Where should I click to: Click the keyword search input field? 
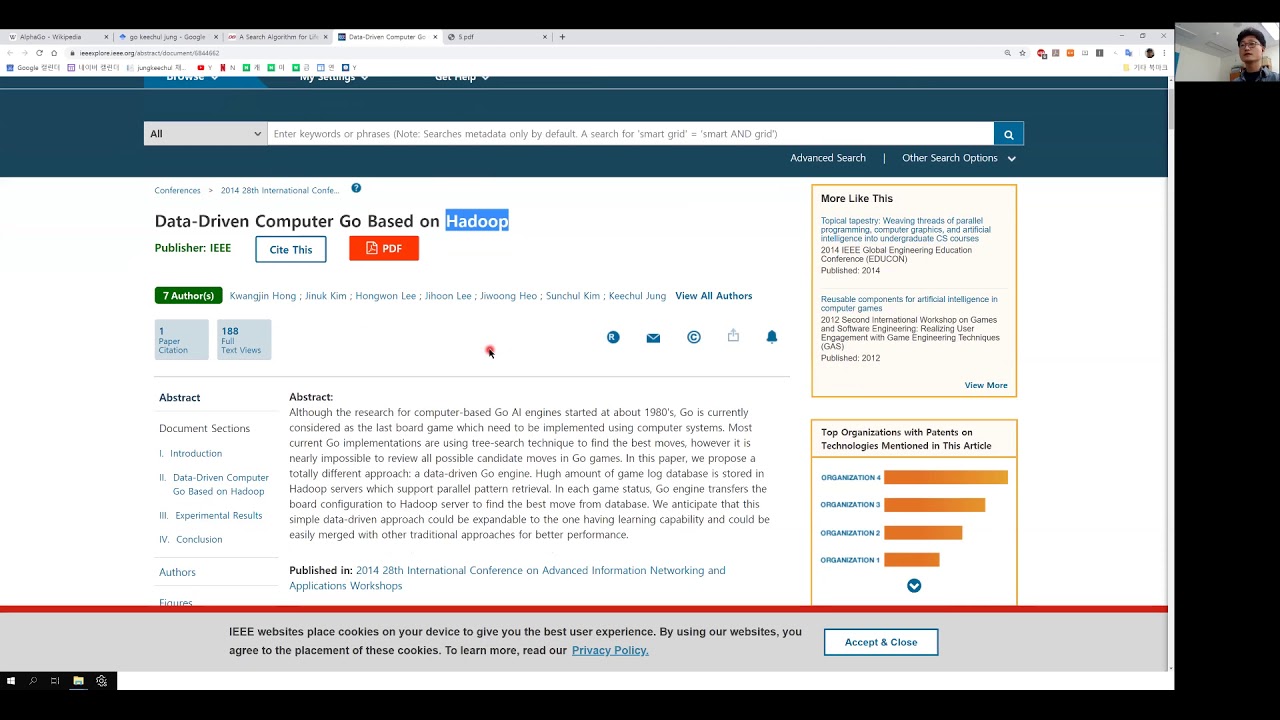click(x=630, y=134)
